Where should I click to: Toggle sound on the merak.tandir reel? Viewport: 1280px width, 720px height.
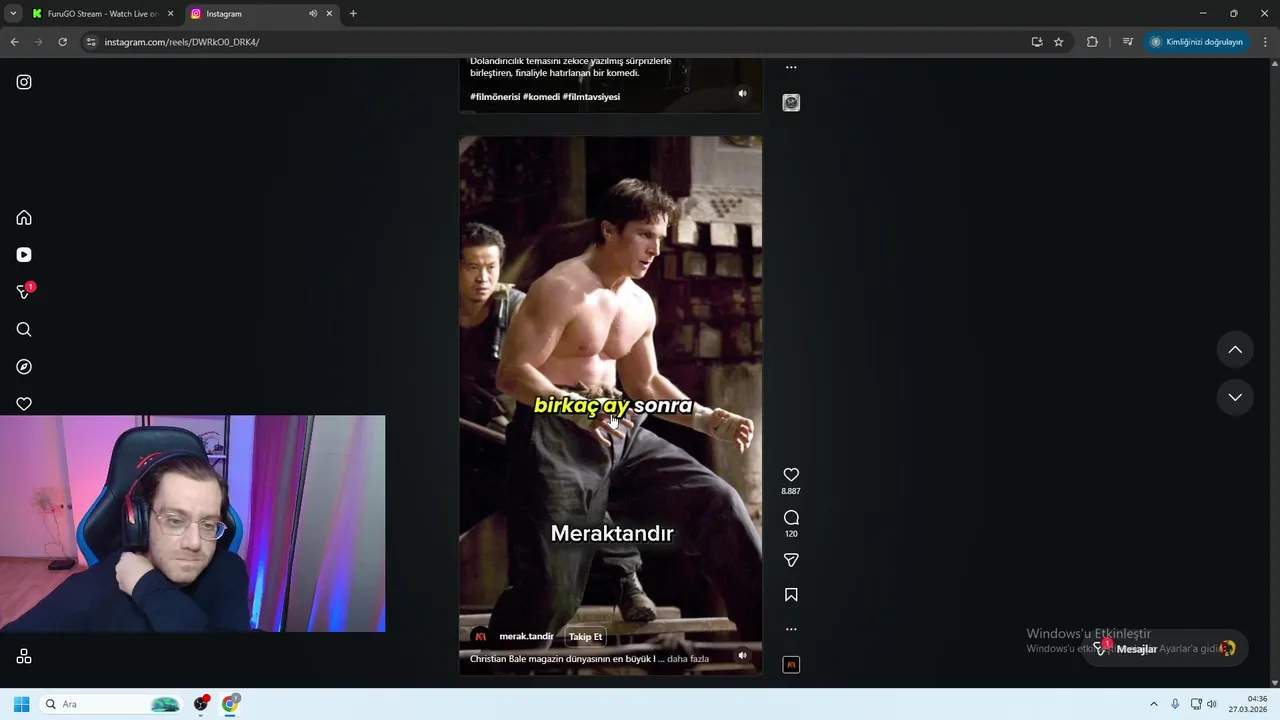pos(742,656)
